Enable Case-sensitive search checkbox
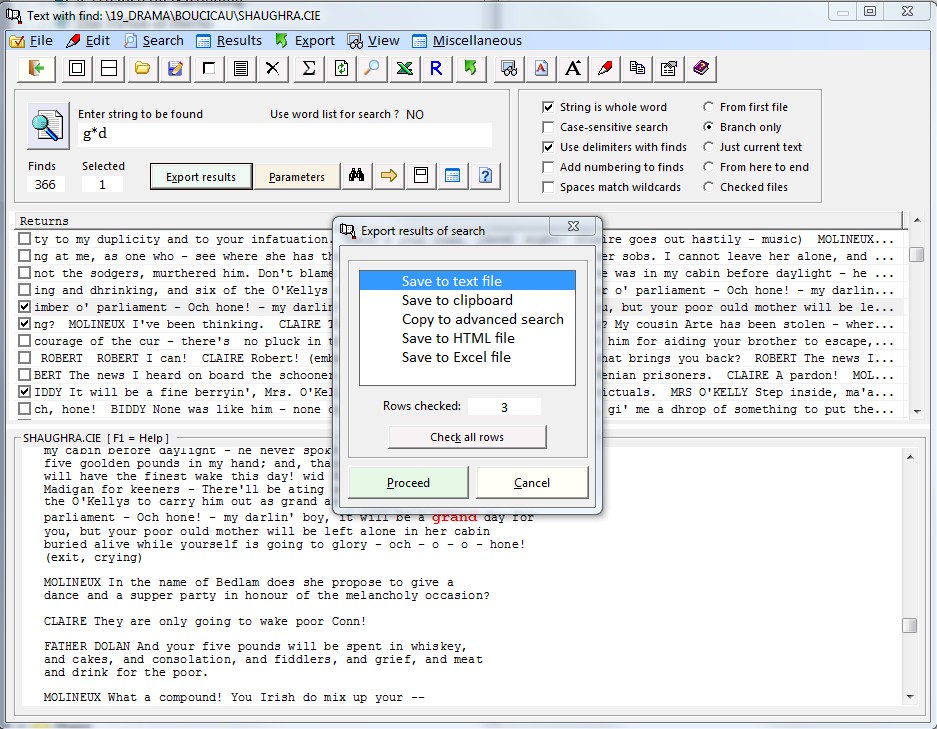Viewport: 937px width, 729px height. [x=548, y=127]
